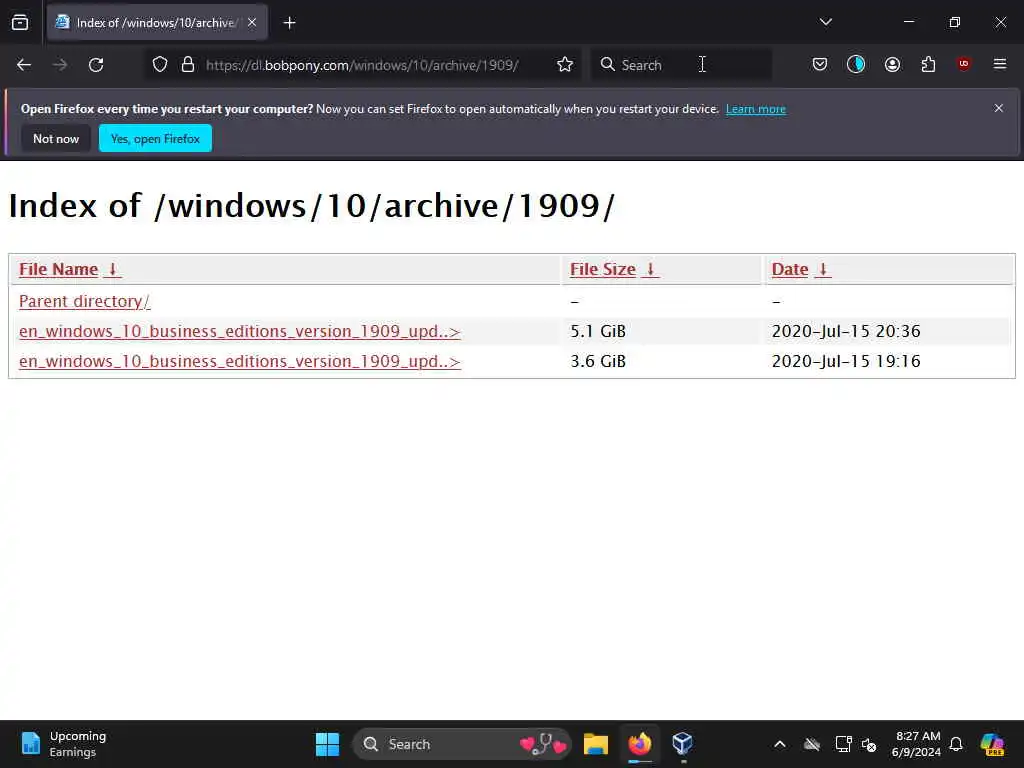Click the forward navigation arrow
The height and width of the screenshot is (768, 1024).
tap(60, 65)
